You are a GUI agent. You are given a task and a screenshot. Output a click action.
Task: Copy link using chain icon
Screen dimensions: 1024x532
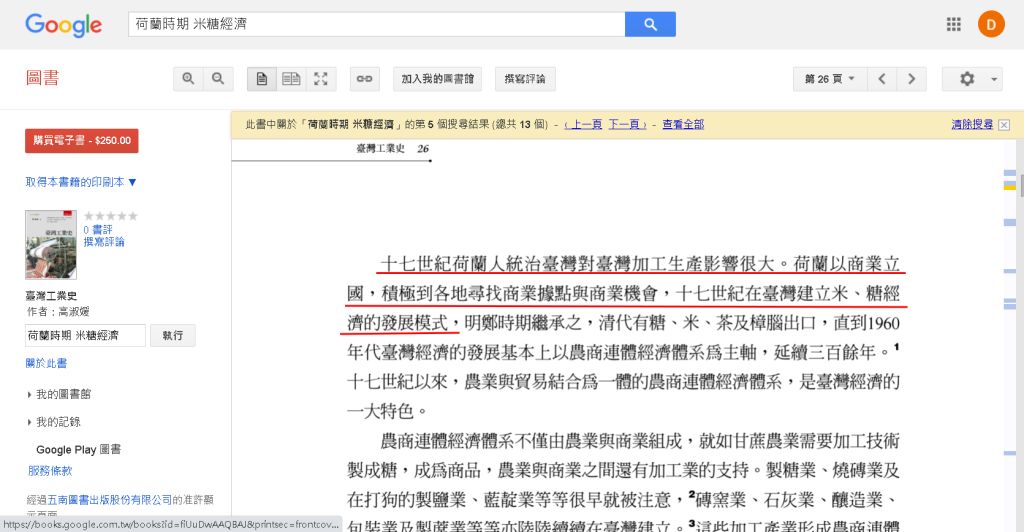365,79
